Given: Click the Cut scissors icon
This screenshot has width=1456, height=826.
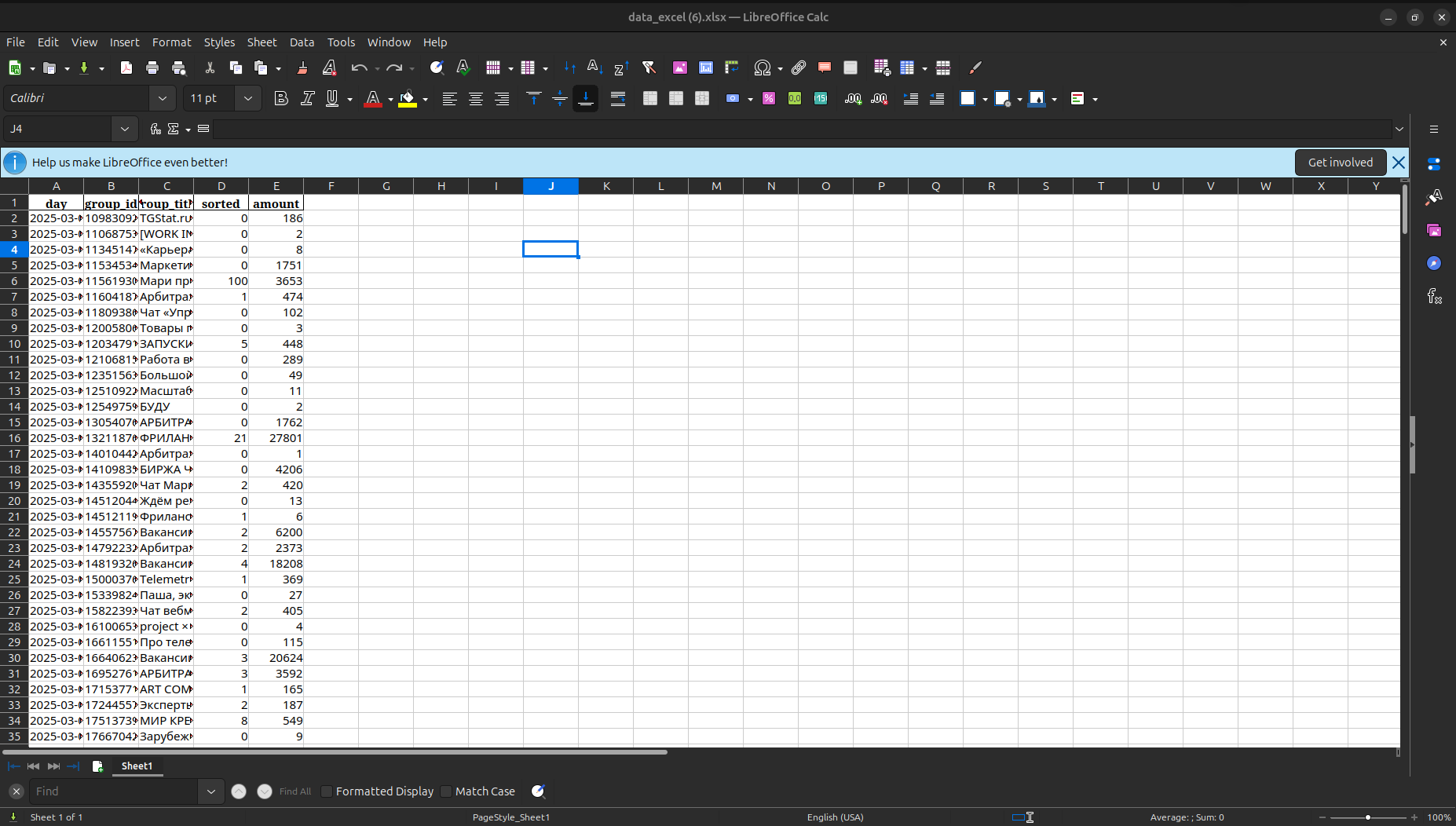Looking at the screenshot, I should tap(210, 68).
